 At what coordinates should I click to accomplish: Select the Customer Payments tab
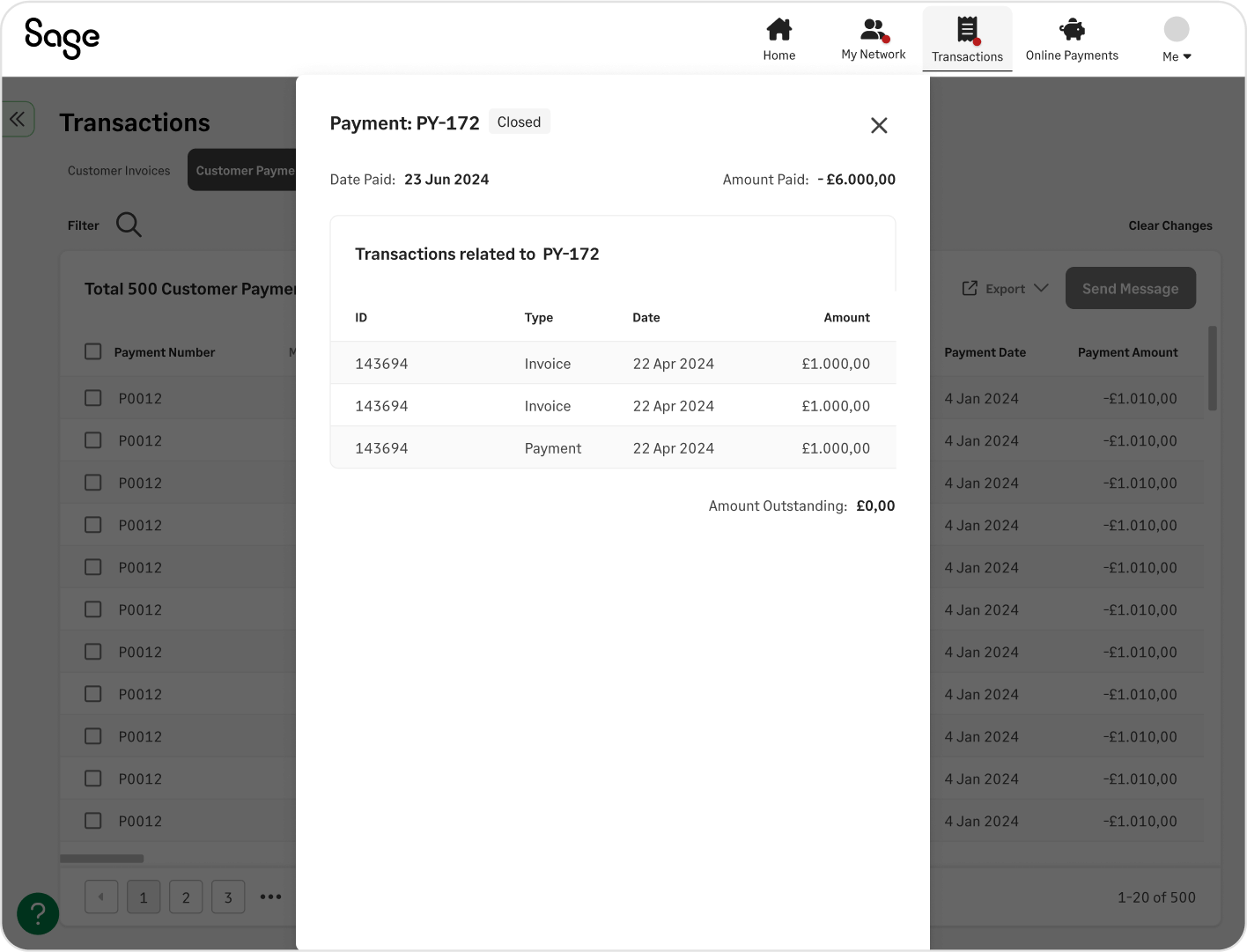[x=251, y=170]
